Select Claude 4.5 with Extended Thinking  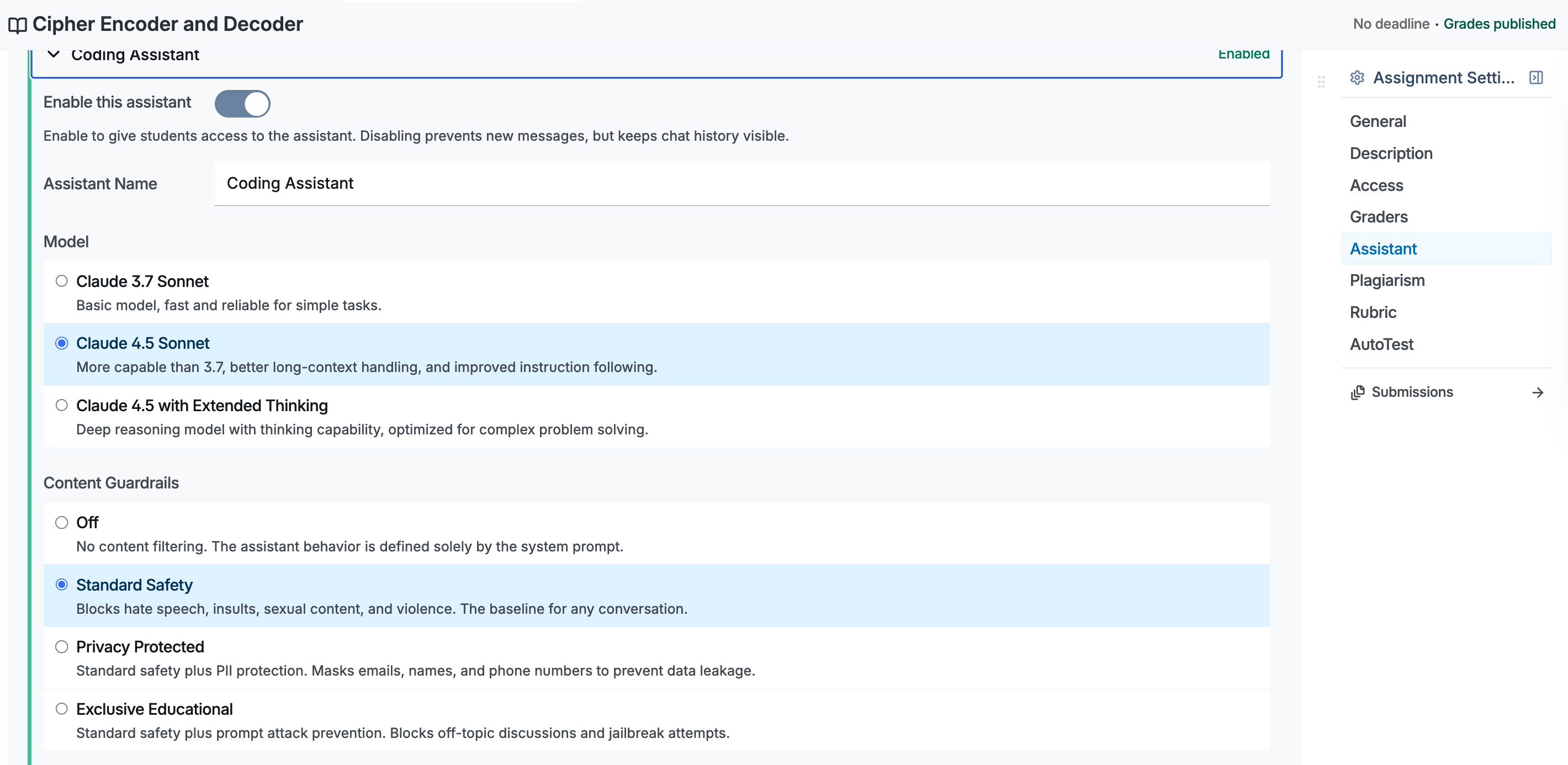coord(61,405)
